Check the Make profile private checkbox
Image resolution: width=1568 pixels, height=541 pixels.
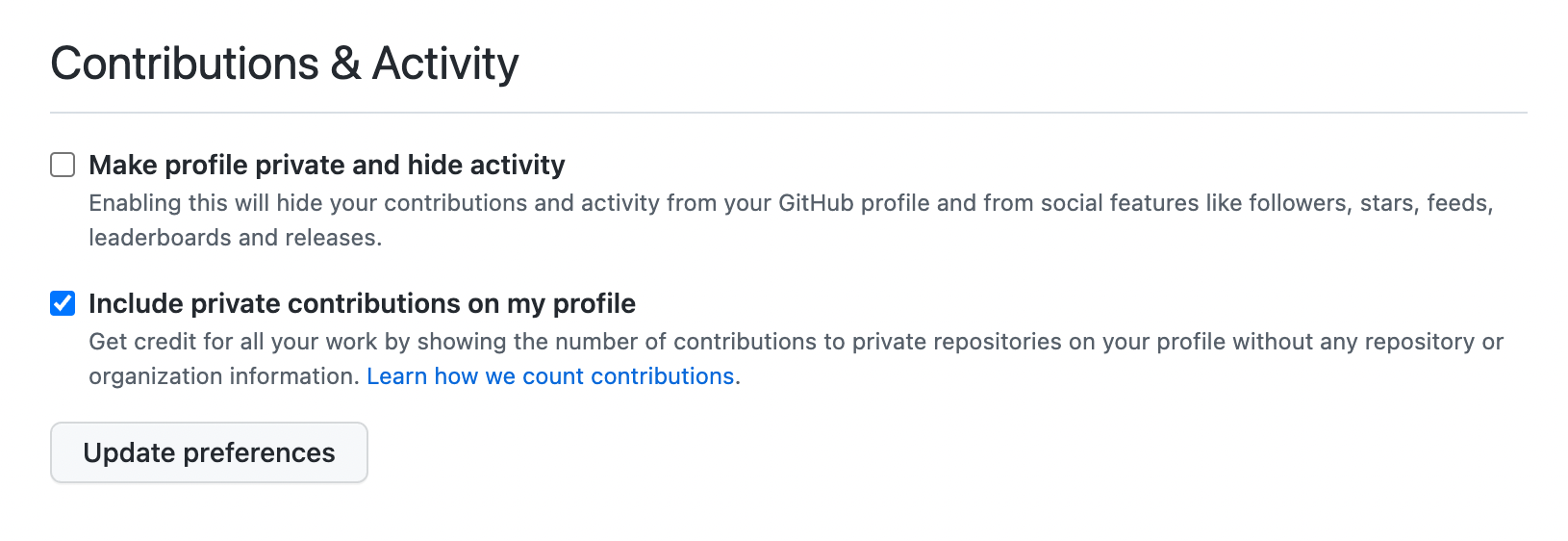(63, 165)
